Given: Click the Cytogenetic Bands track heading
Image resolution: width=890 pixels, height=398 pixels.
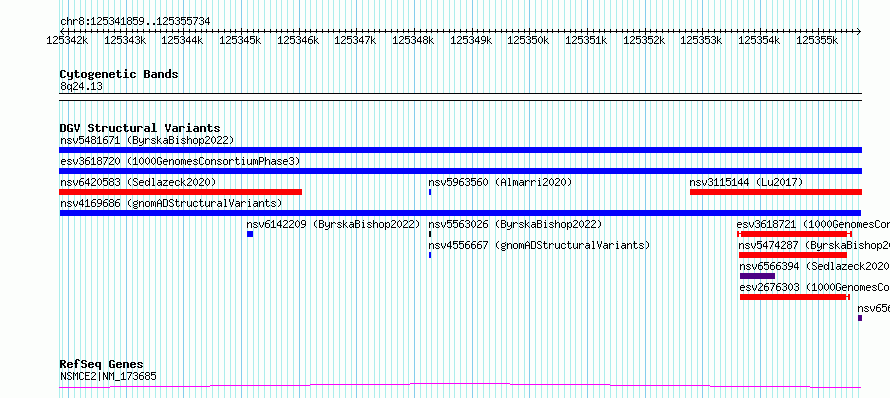Looking at the screenshot, I should click(119, 74).
